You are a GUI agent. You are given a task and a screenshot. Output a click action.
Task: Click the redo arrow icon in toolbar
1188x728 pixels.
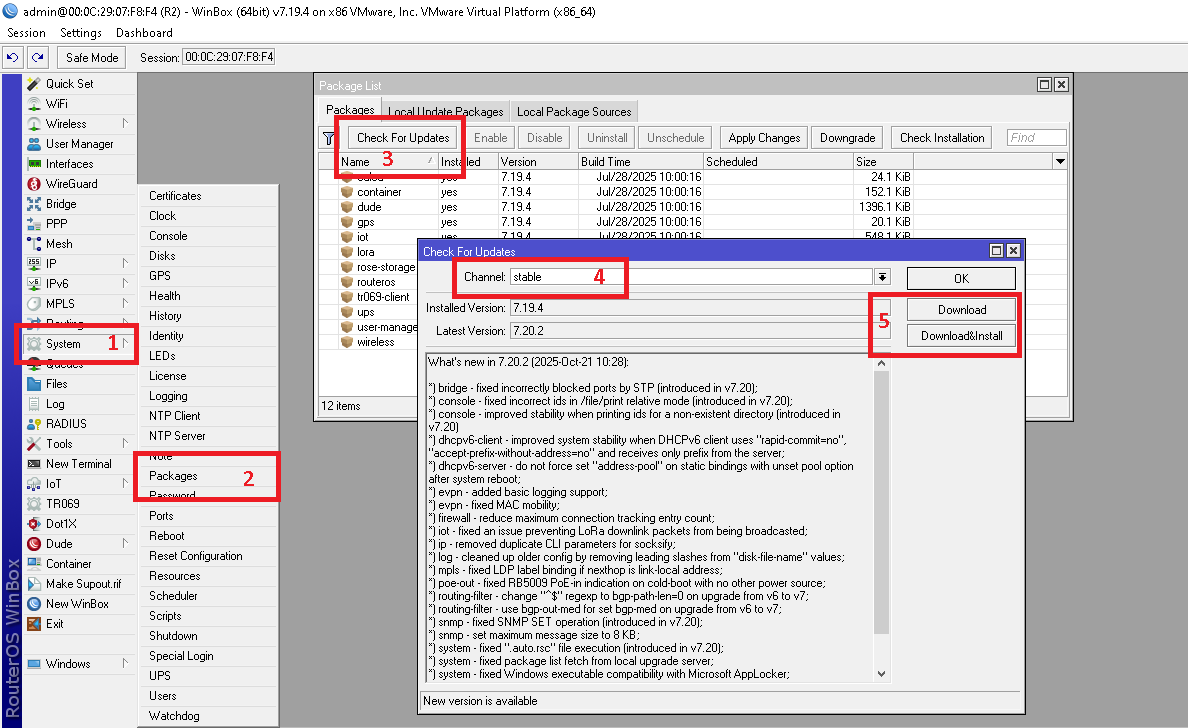click(x=37, y=57)
